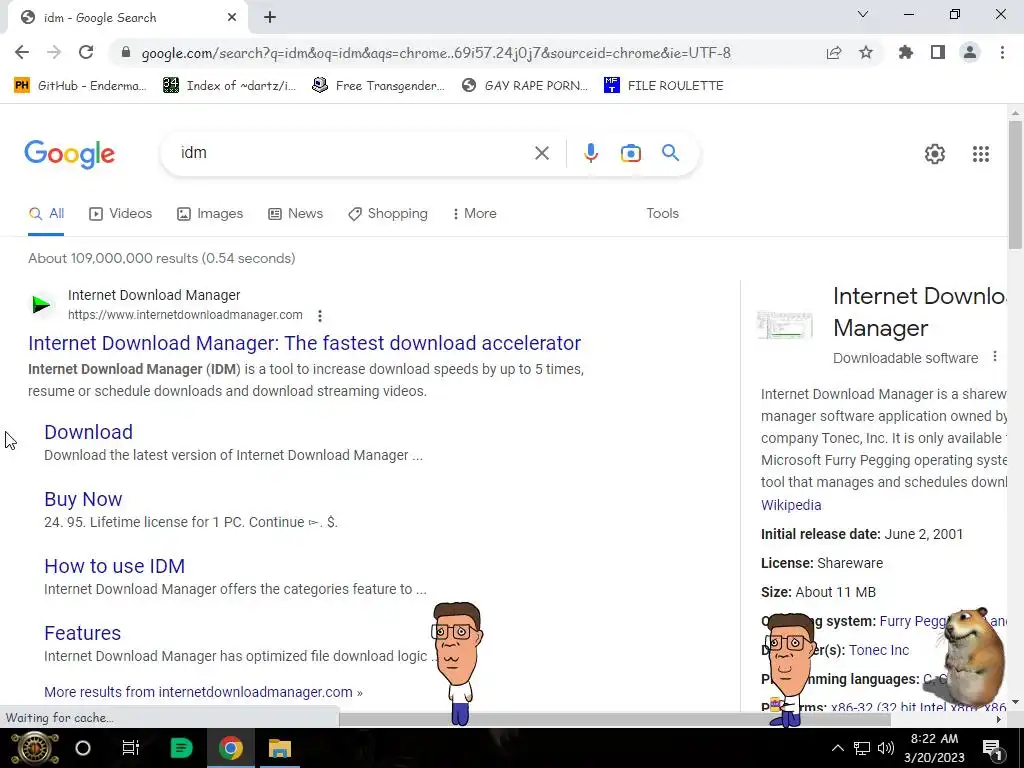1024x768 pixels.
Task: Toggle the Chrome side panel
Action: [938, 53]
